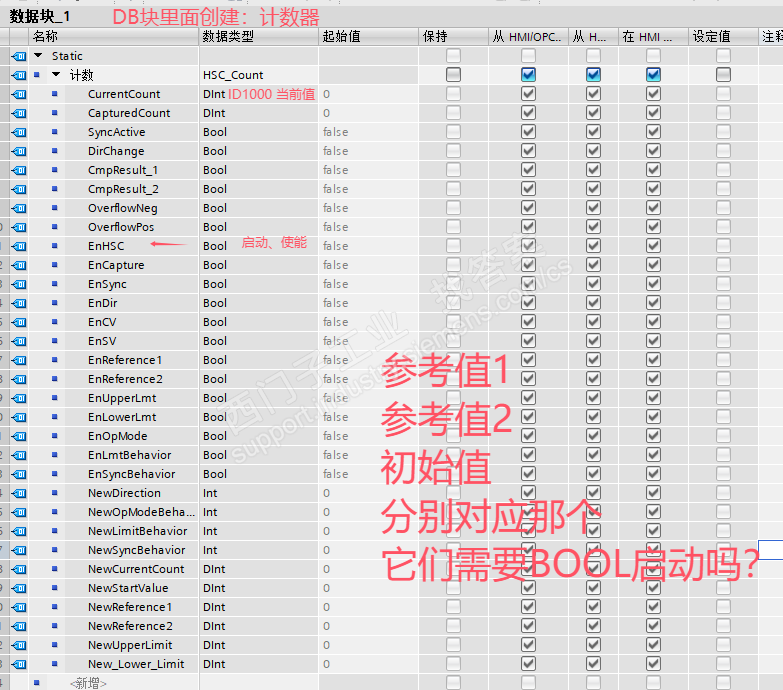Screen dimensions: 783x690
Task: Click the tag icon beside OverflowNeg
Action: (19, 208)
